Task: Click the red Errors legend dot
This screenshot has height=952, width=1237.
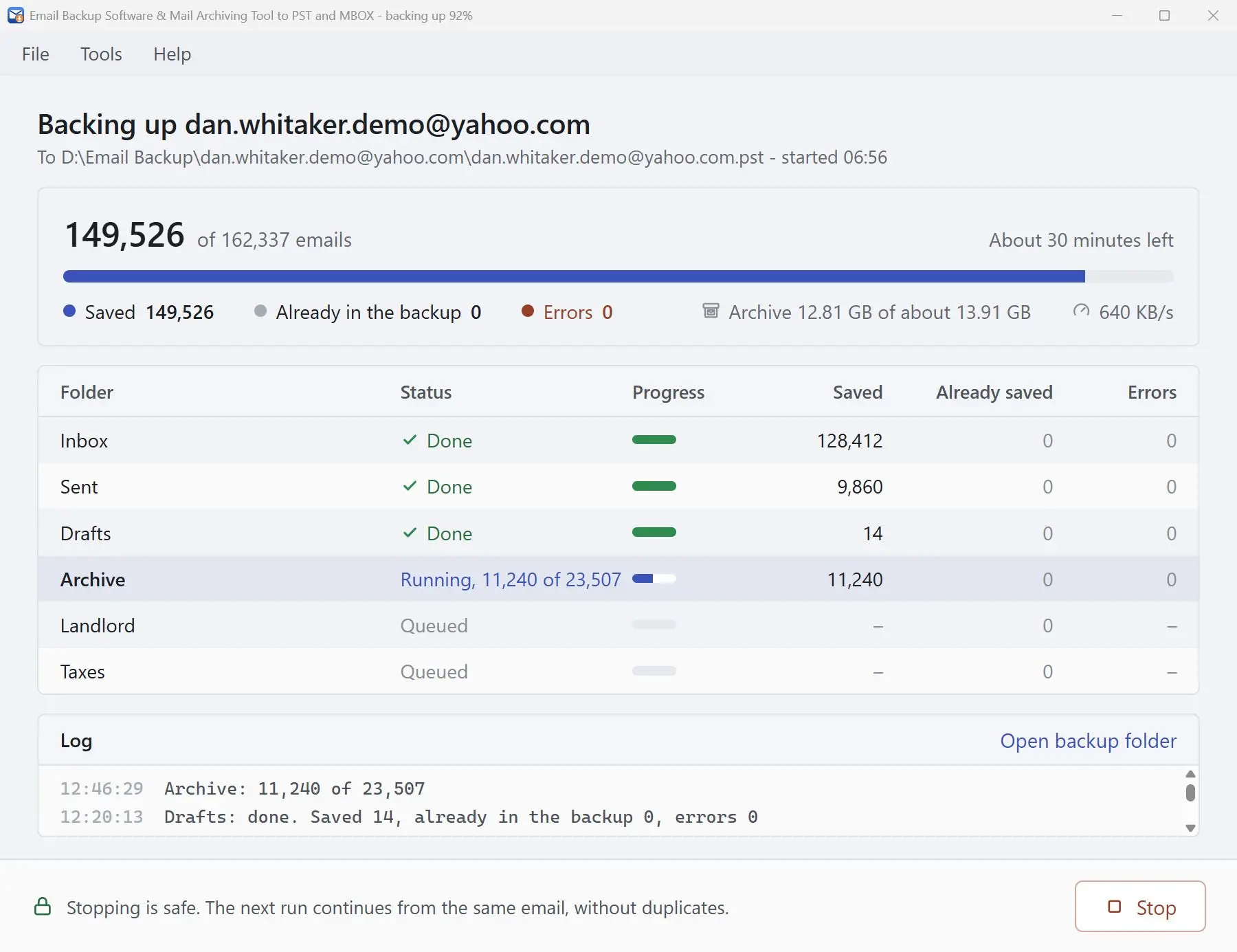Action: point(528,311)
